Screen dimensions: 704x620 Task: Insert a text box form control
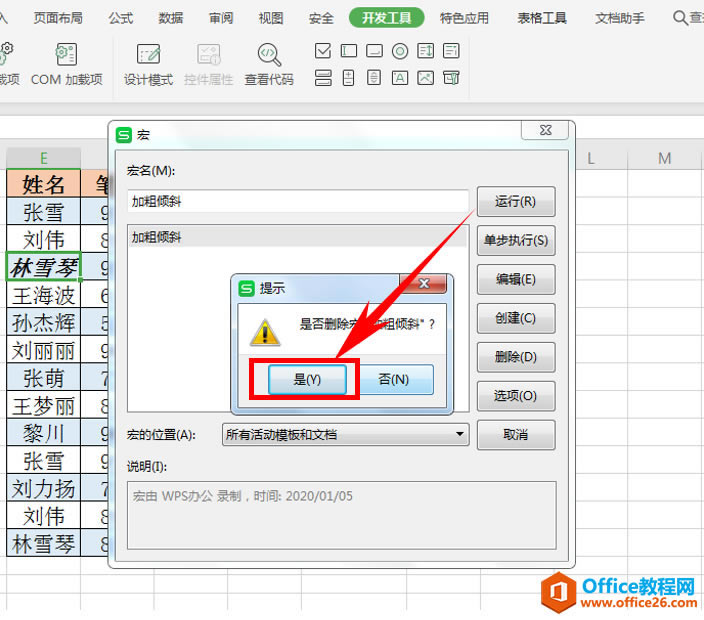349,51
